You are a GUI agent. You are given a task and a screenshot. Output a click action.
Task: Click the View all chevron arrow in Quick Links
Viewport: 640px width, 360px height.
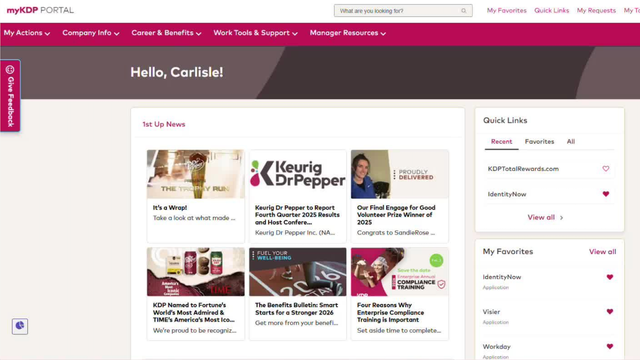[x=562, y=218]
